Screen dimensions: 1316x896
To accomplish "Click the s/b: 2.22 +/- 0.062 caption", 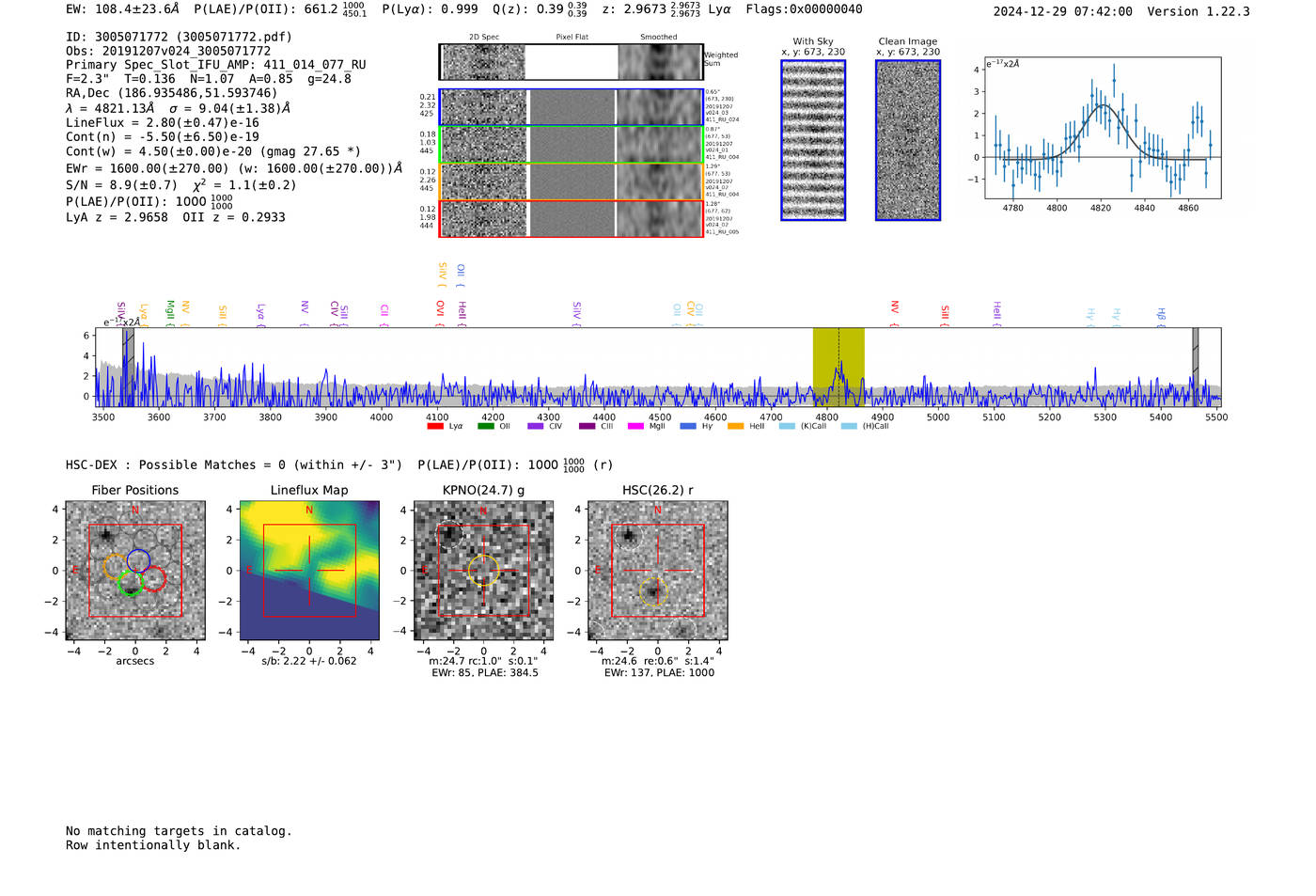I will click(x=309, y=661).
